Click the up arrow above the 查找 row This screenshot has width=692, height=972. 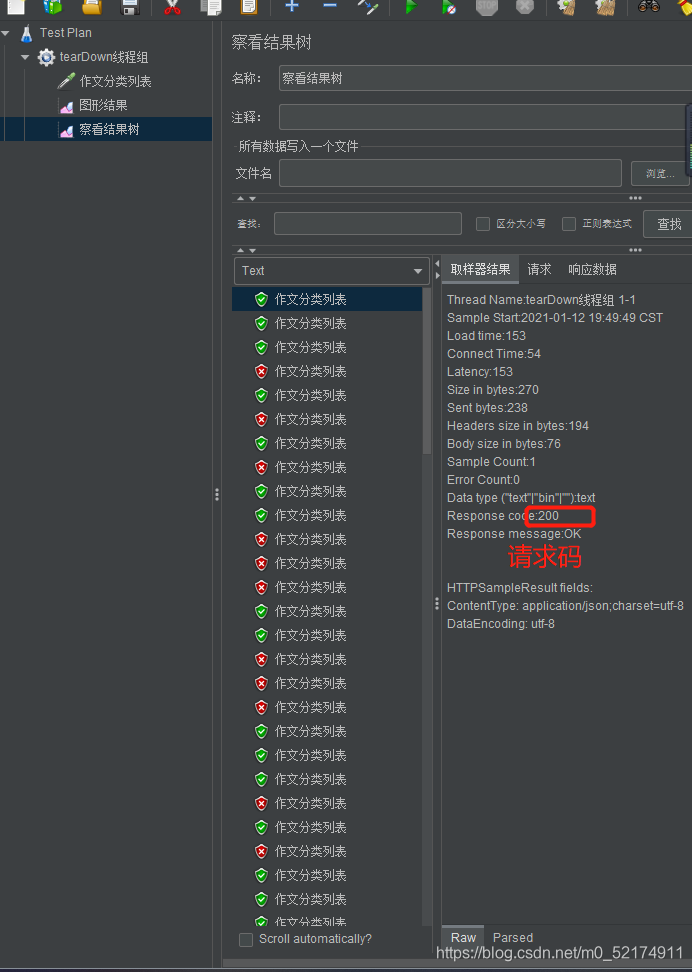(x=241, y=198)
